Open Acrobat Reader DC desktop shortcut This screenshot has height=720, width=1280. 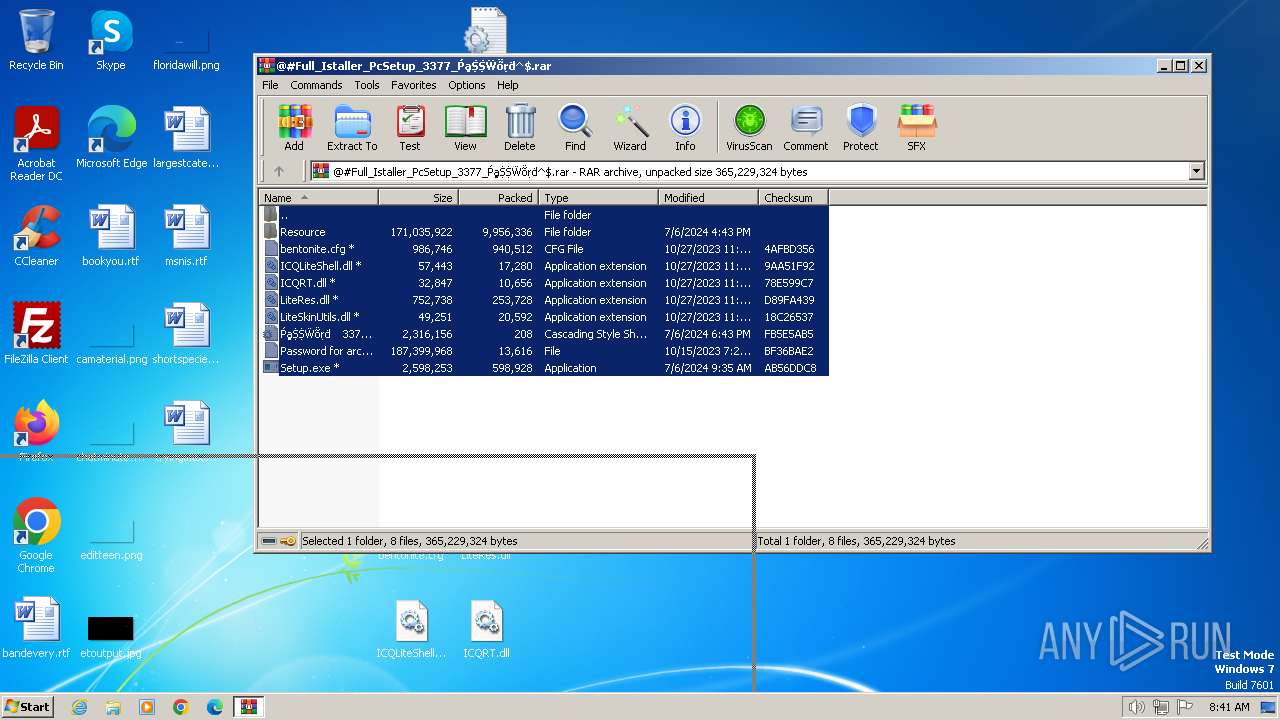click(36, 144)
